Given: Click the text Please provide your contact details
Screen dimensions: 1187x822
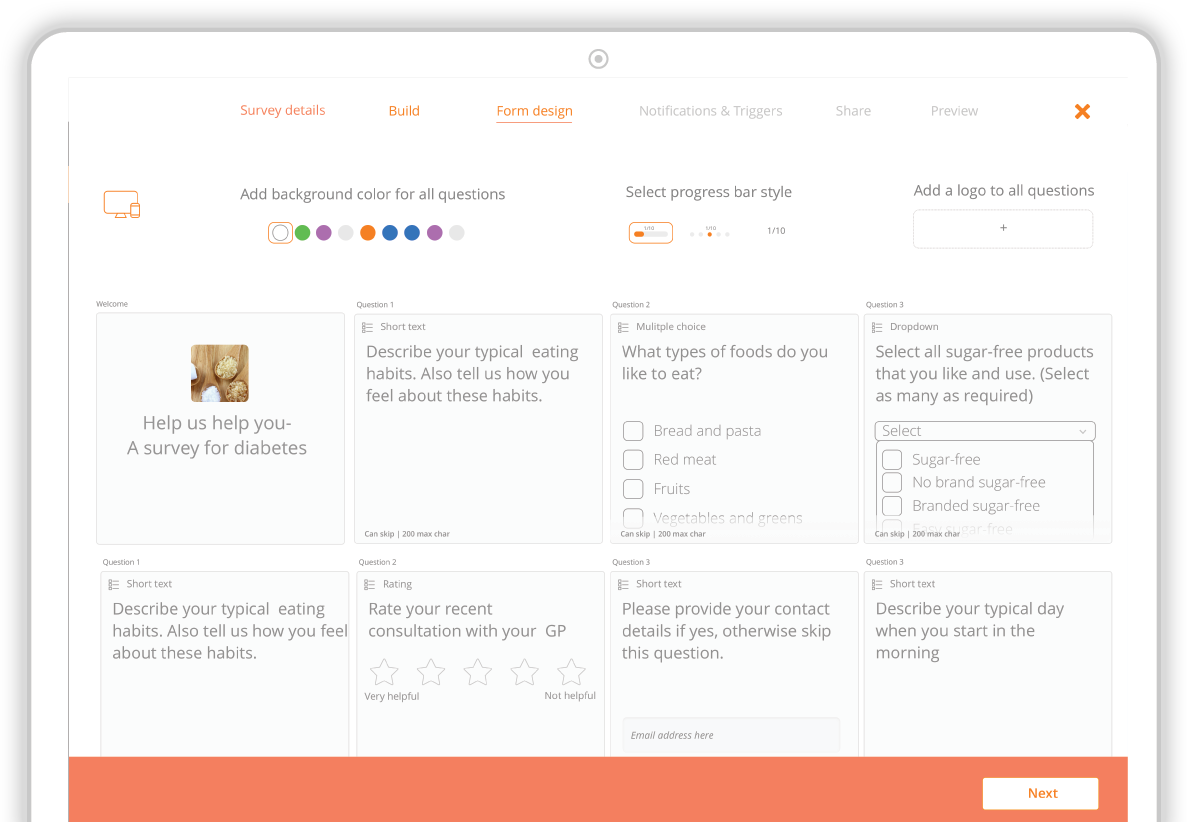Looking at the screenshot, I should coord(726,631).
